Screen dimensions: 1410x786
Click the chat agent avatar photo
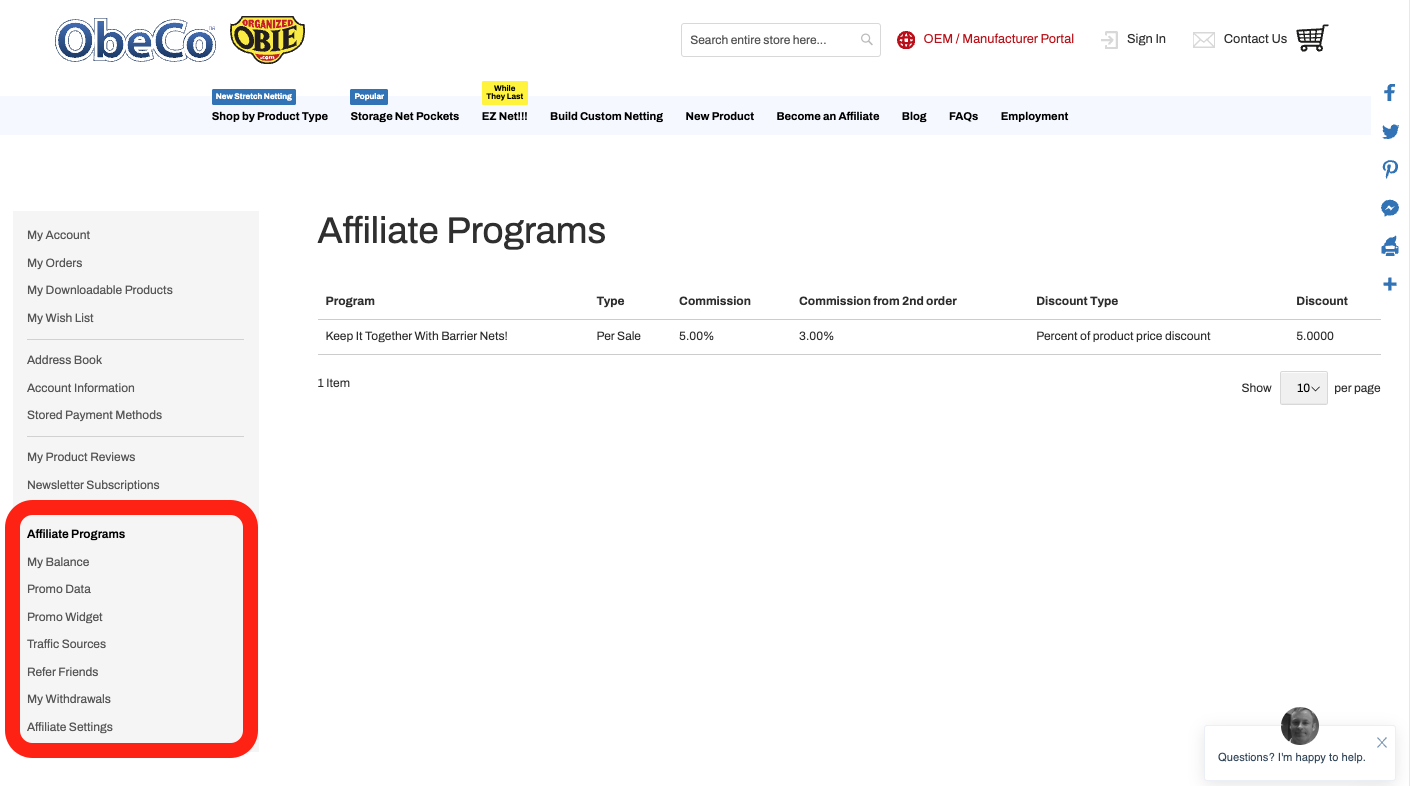[1299, 726]
